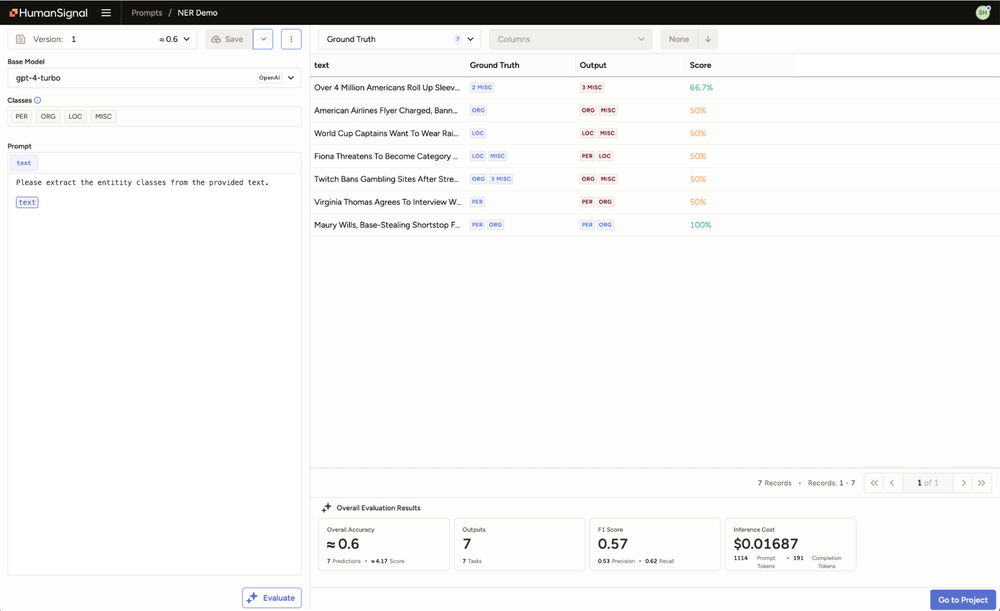The height and width of the screenshot is (611, 1000).
Task: Open the Ground Truth subset dropdown
Action: (x=400, y=40)
